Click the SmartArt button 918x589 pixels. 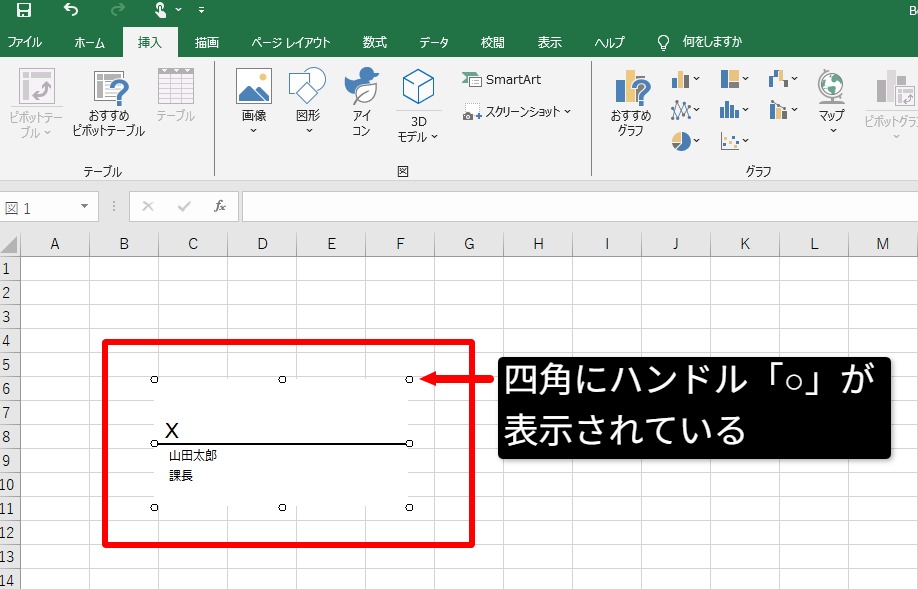[501, 79]
